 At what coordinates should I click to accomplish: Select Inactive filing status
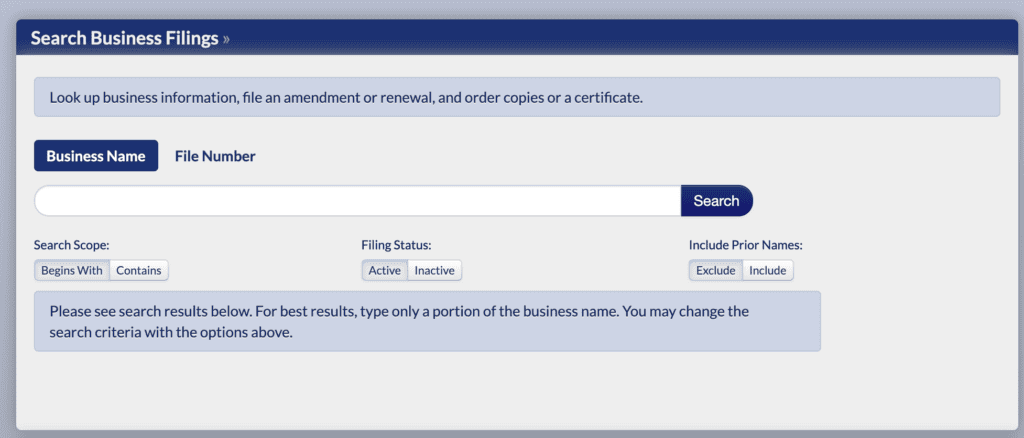[434, 270]
